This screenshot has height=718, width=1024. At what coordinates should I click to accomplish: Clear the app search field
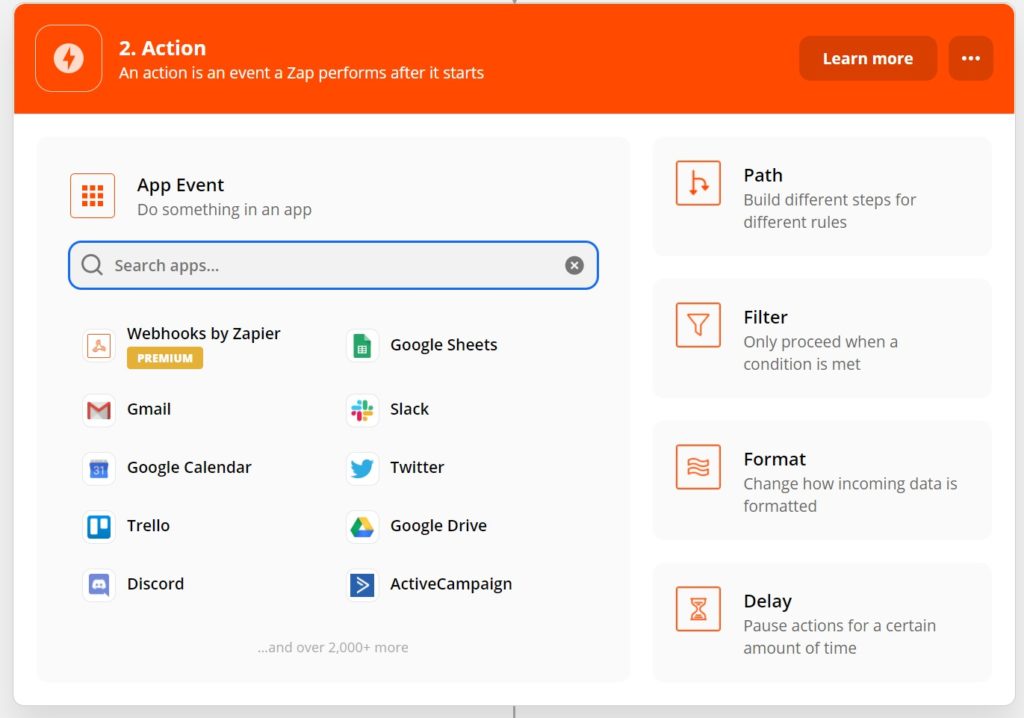click(574, 265)
